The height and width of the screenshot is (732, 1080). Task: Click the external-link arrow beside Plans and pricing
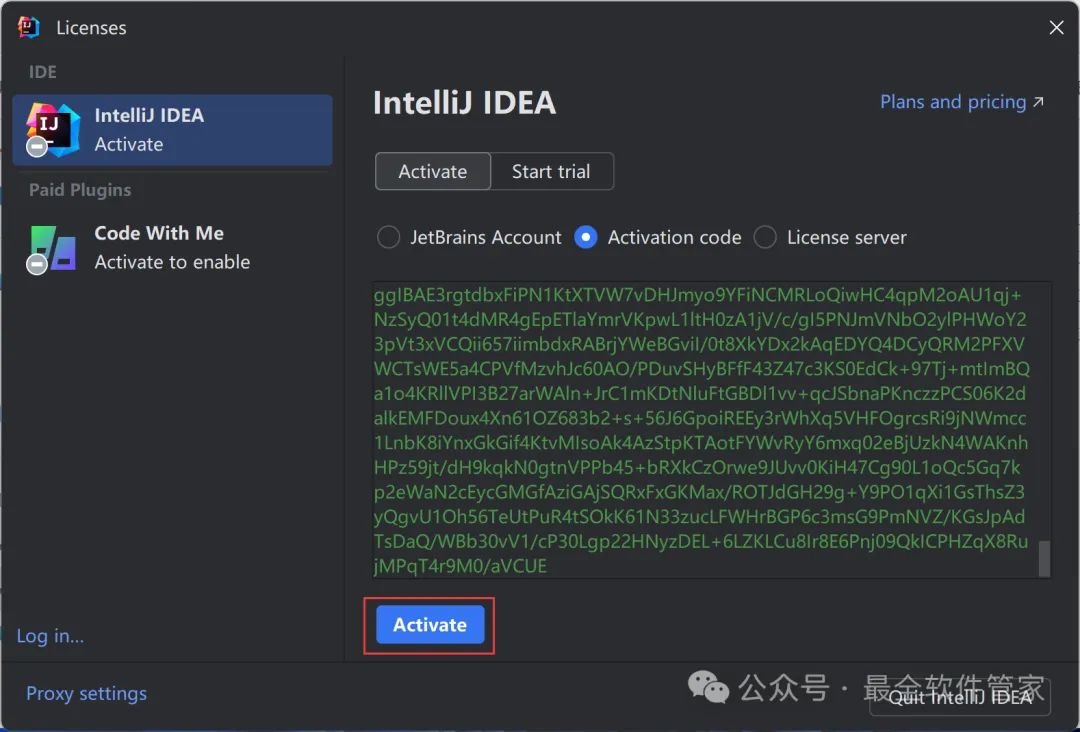[x=1038, y=102]
